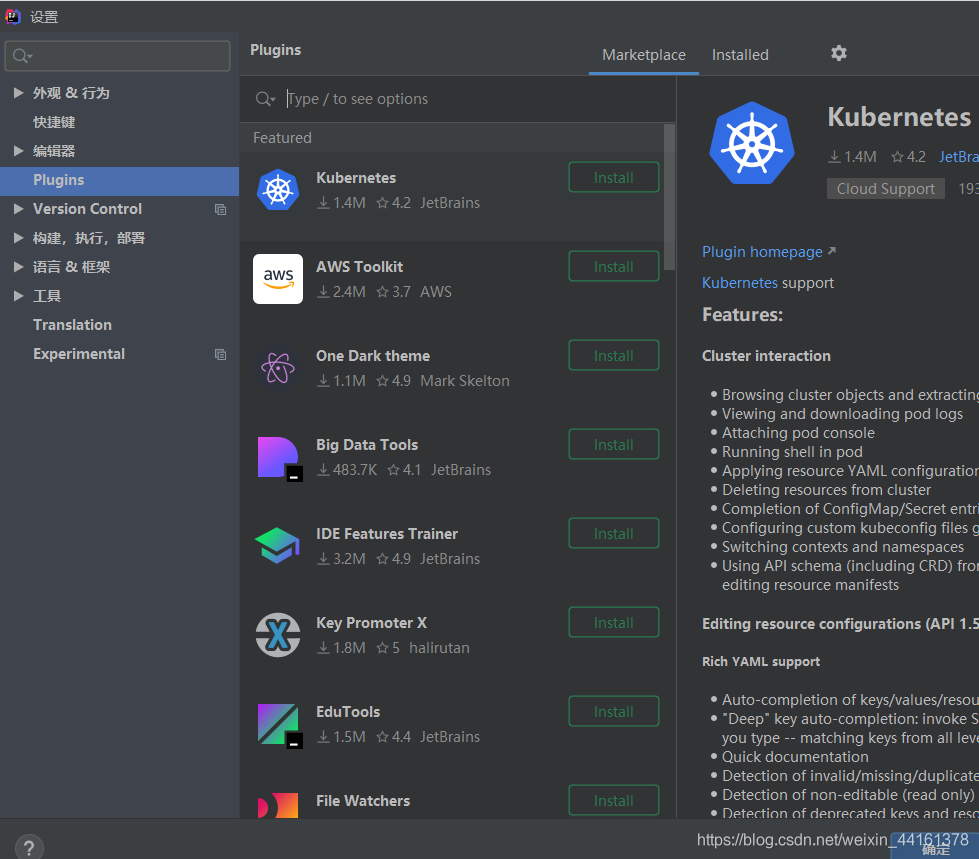Click the IDE Features Trainer icon
This screenshot has height=859, width=979.
tap(278, 546)
